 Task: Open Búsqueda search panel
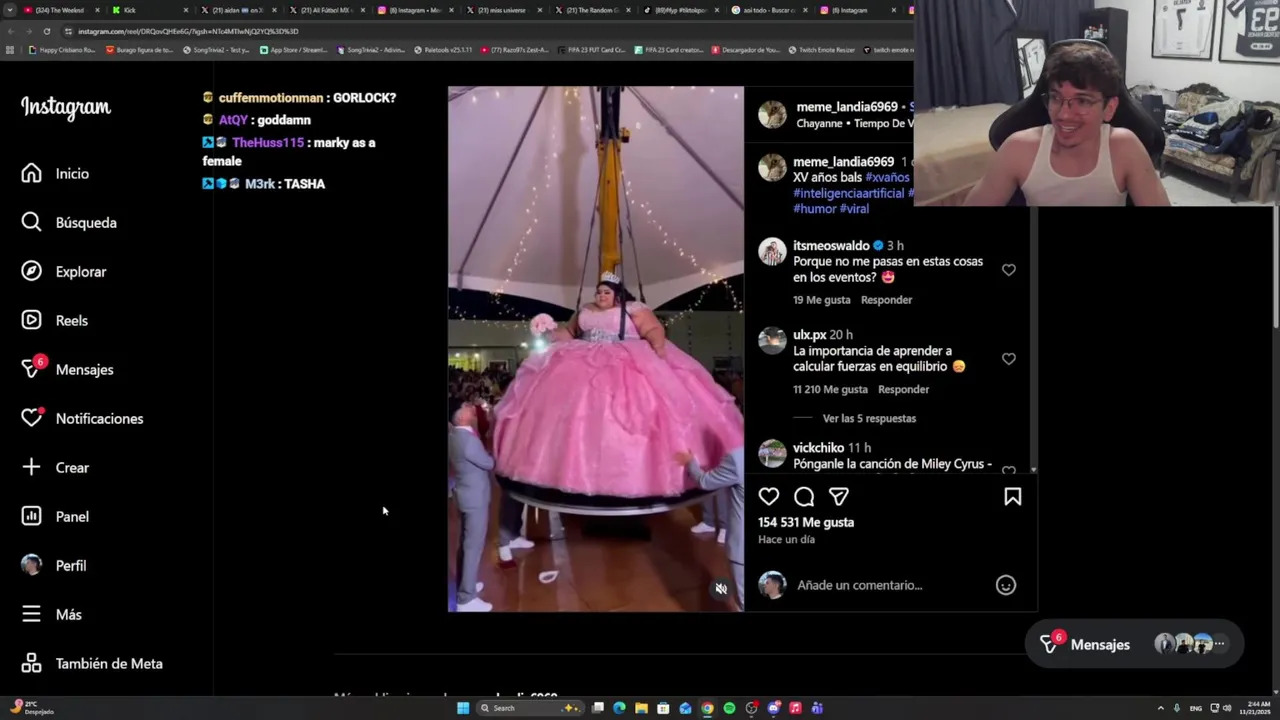tap(69, 223)
